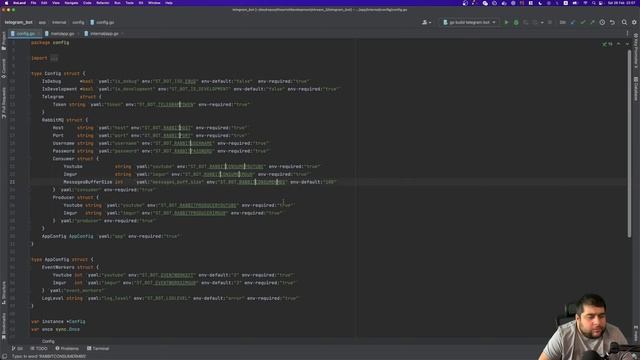This screenshot has height=360, width=640.
Task: Open Search Everywhere magnifier icon
Action: pyautogui.click(x=624, y=22)
